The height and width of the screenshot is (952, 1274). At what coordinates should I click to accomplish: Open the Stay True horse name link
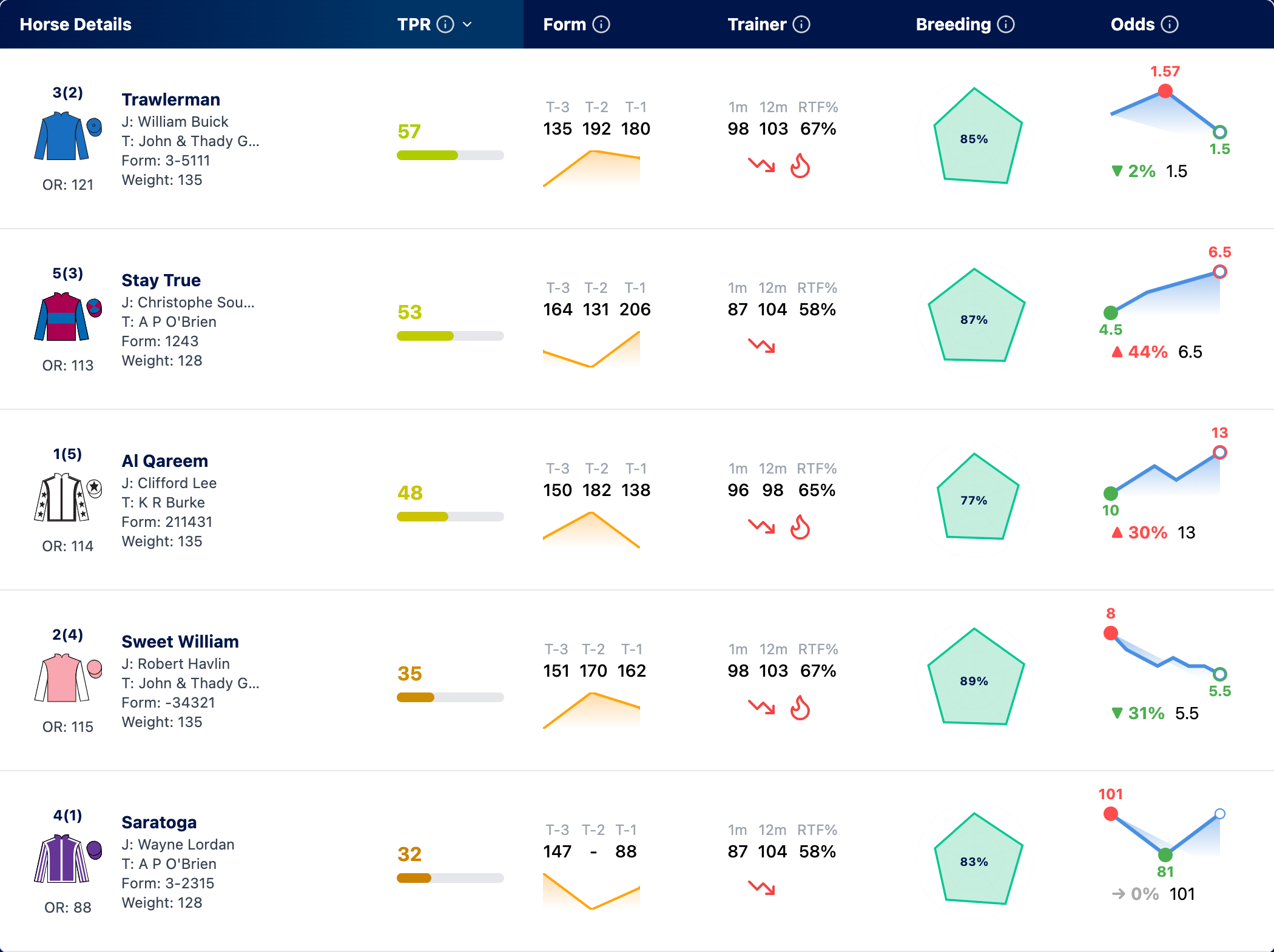(161, 280)
